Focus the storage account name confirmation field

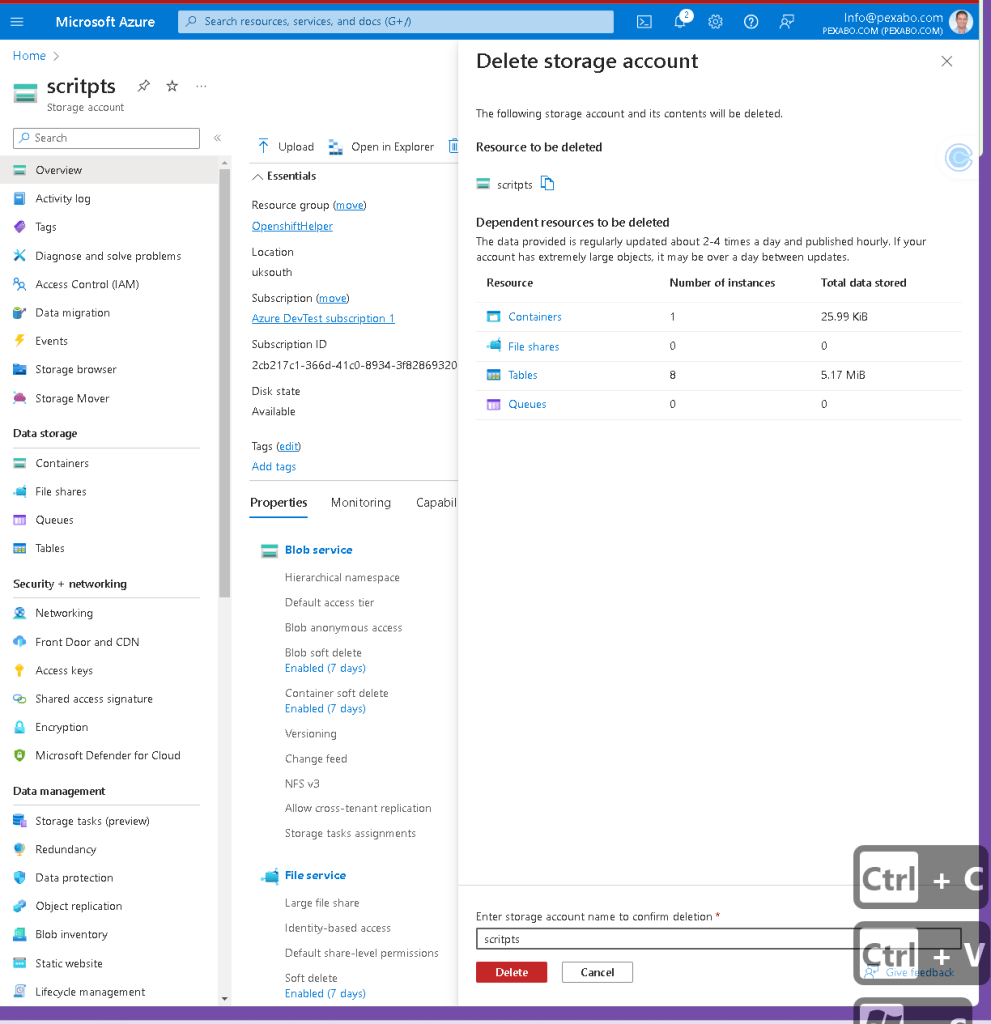point(719,938)
